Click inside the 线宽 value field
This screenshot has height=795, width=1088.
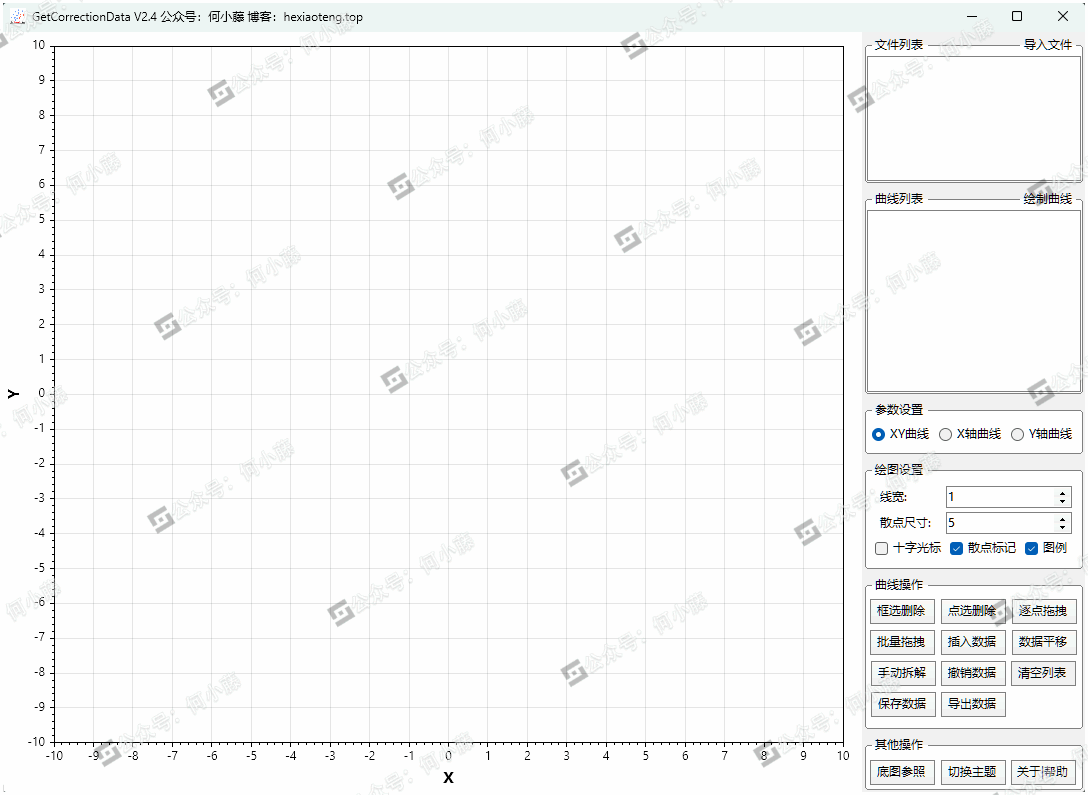(998, 497)
